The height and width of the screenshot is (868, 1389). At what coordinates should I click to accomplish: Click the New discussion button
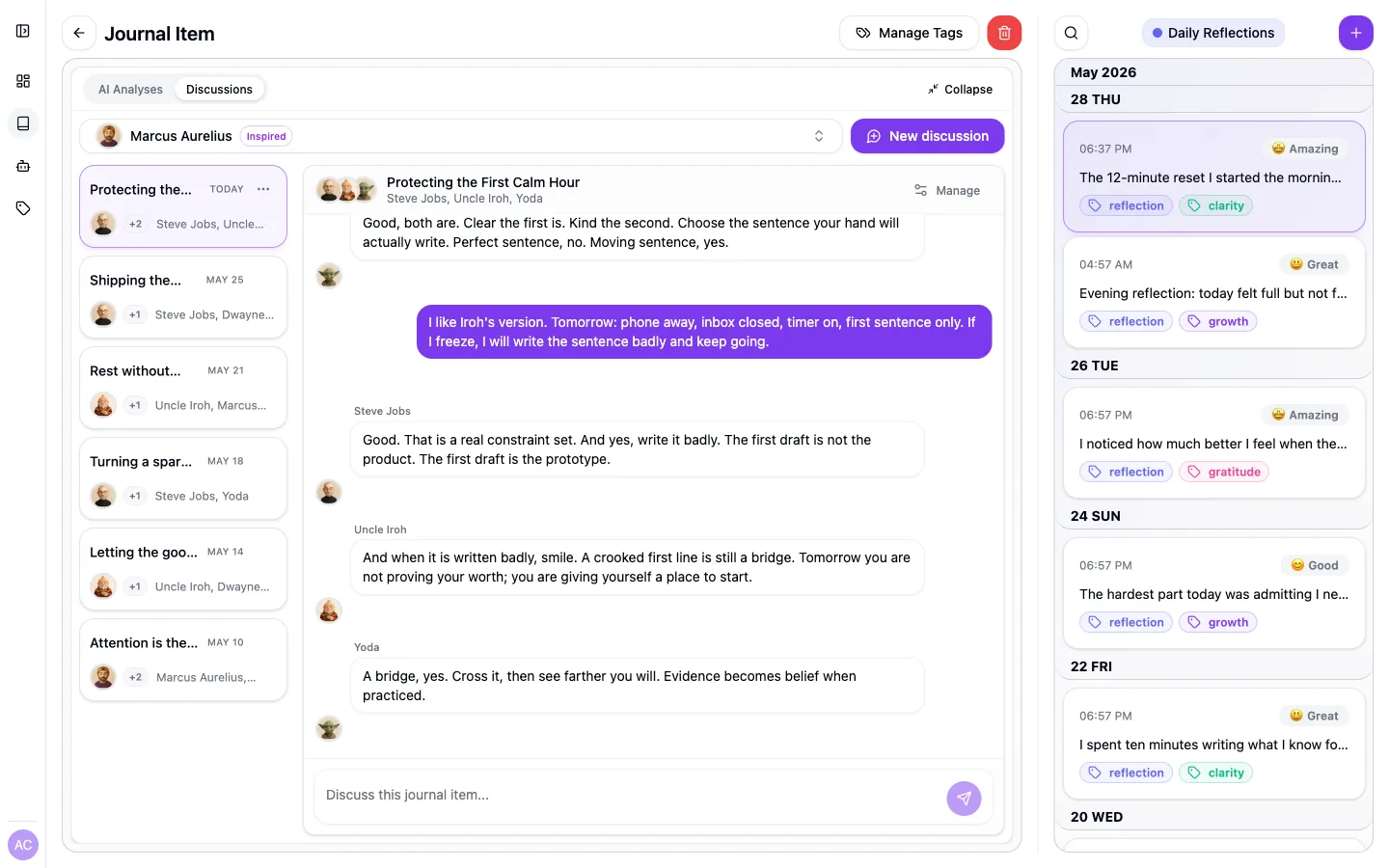(x=927, y=136)
